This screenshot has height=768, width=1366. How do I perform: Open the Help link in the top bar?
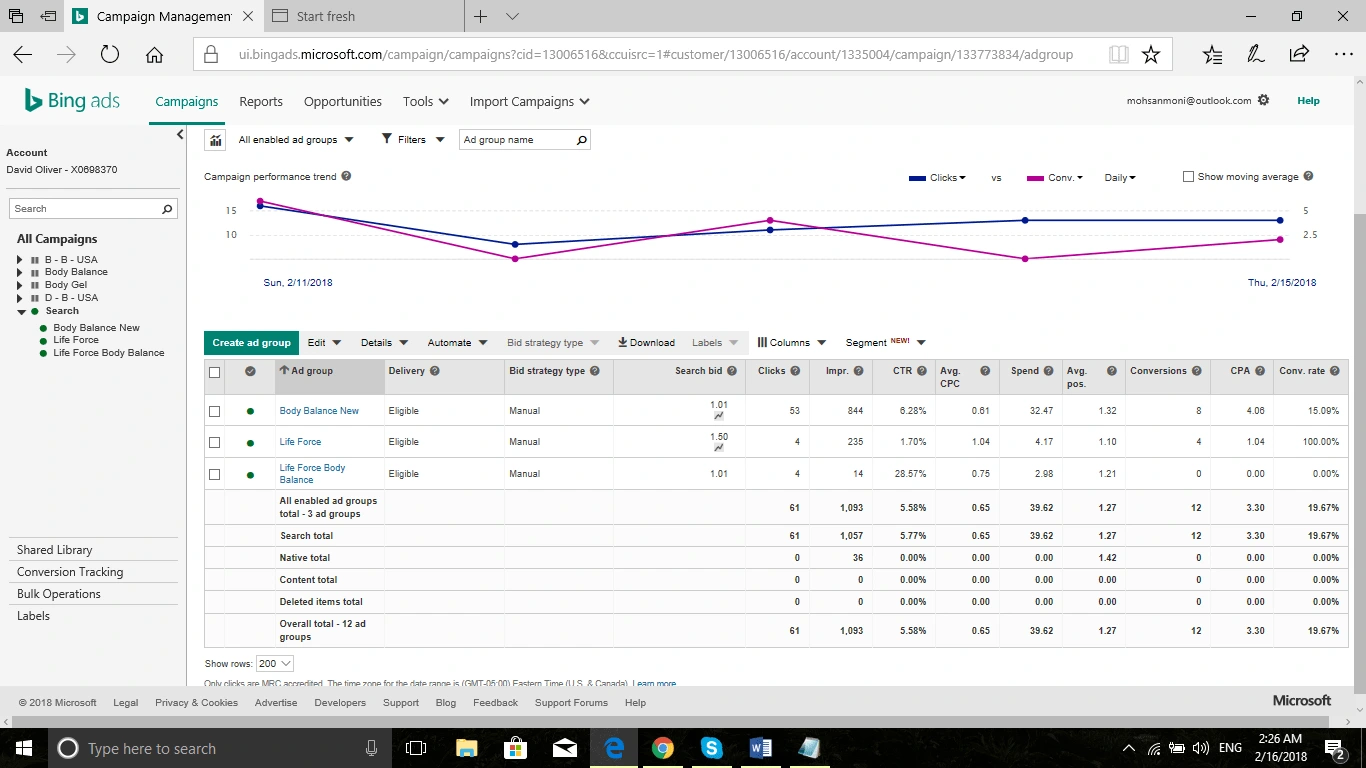[x=1308, y=101]
